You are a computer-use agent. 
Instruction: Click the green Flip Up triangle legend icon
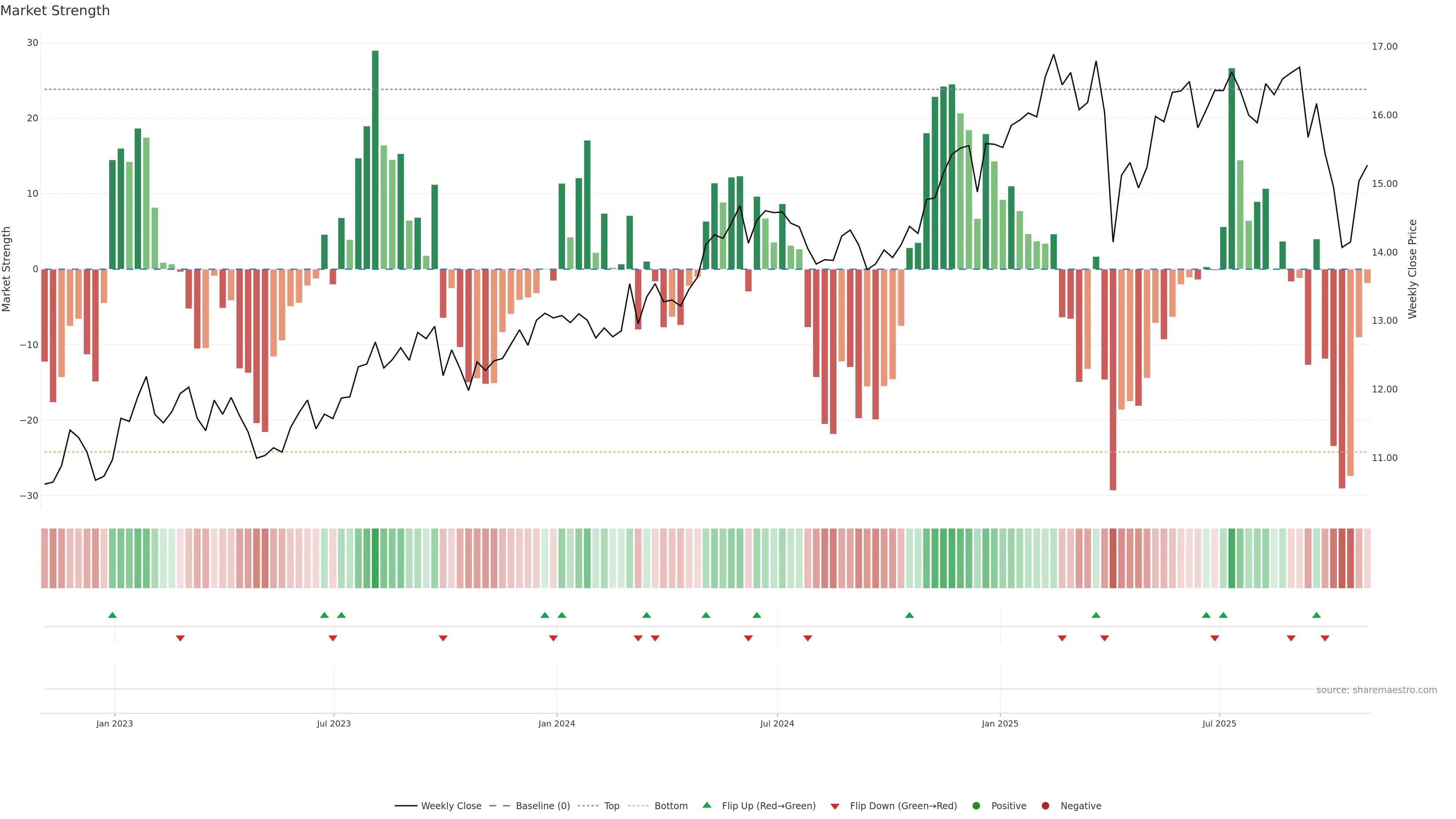click(x=706, y=805)
